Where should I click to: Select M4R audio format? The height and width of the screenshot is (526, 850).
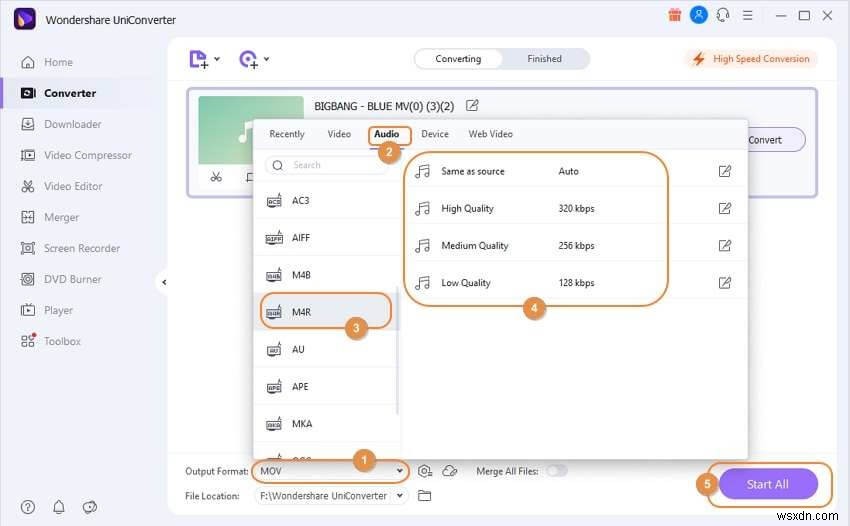326,312
